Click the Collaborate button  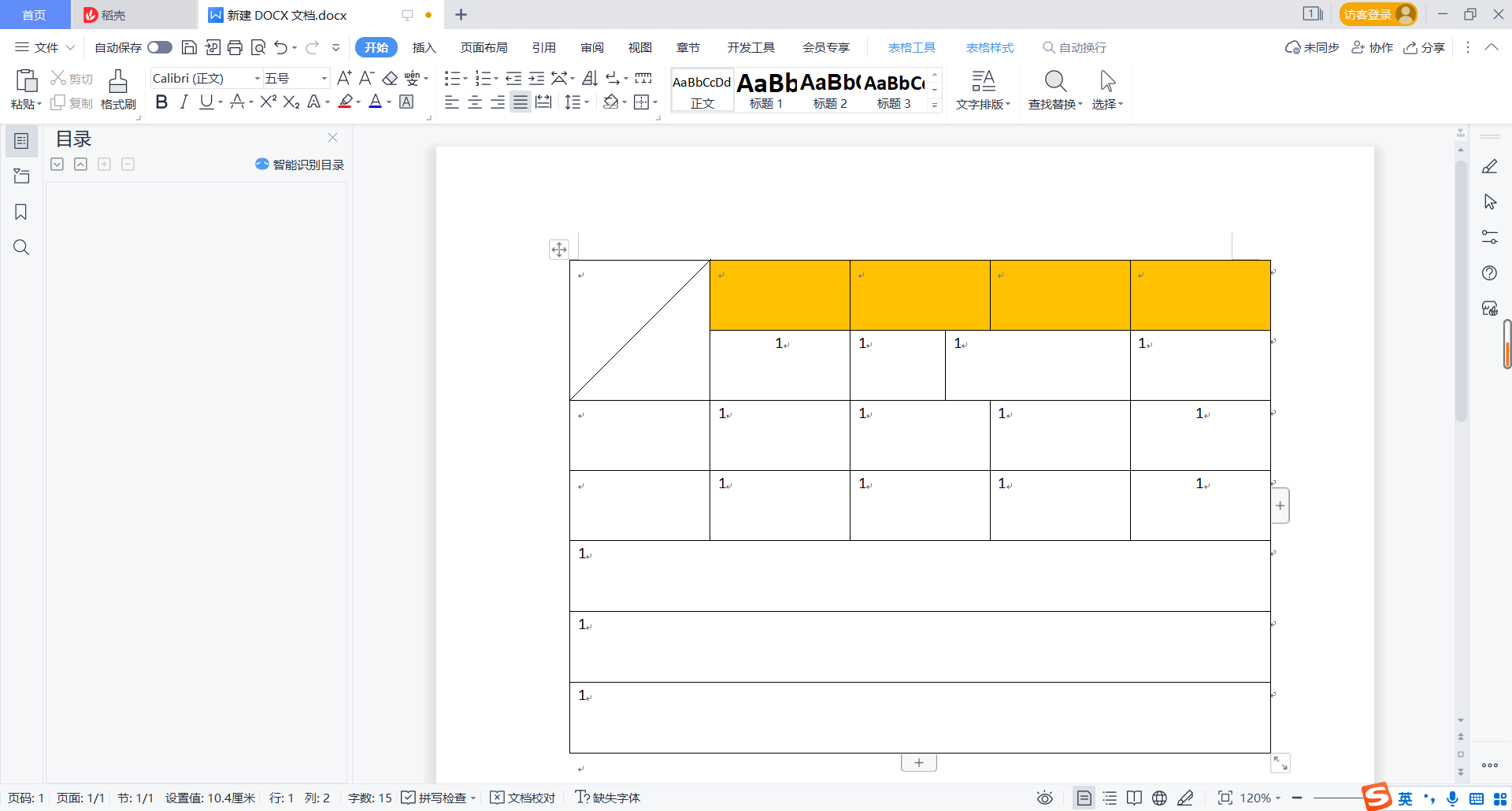point(1373,47)
